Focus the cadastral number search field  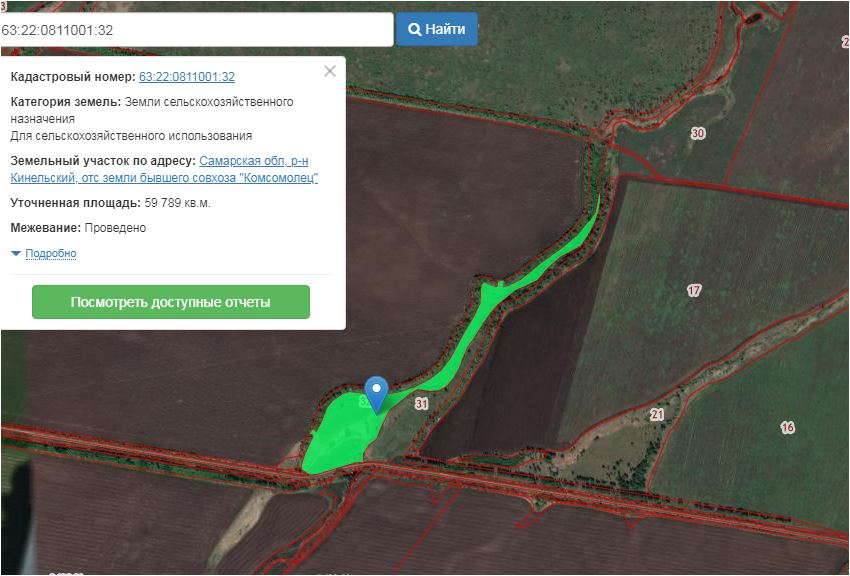196,29
